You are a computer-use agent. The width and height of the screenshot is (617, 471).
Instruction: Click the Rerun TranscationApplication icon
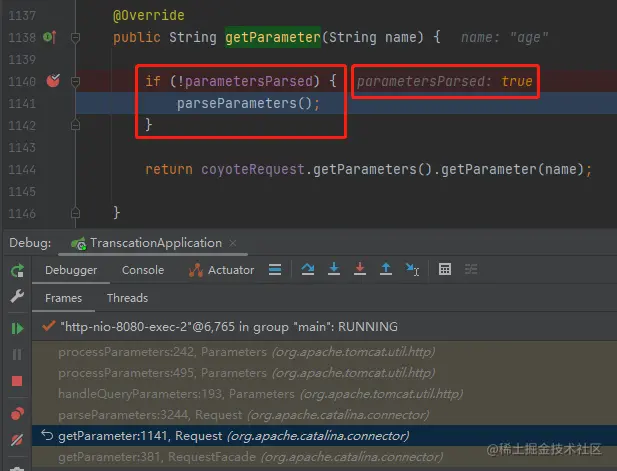click(x=17, y=271)
